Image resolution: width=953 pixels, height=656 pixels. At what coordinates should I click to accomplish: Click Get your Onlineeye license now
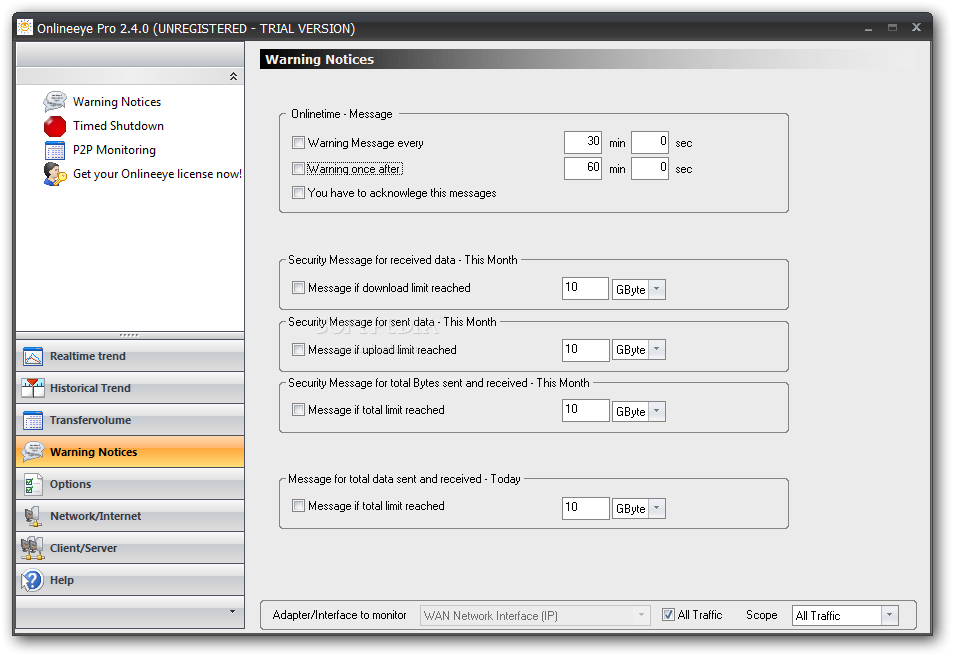157,174
